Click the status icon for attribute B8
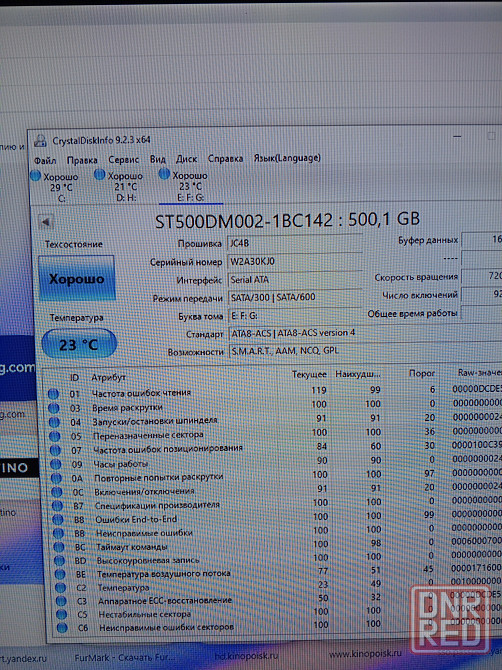The image size is (502, 670). (58, 520)
